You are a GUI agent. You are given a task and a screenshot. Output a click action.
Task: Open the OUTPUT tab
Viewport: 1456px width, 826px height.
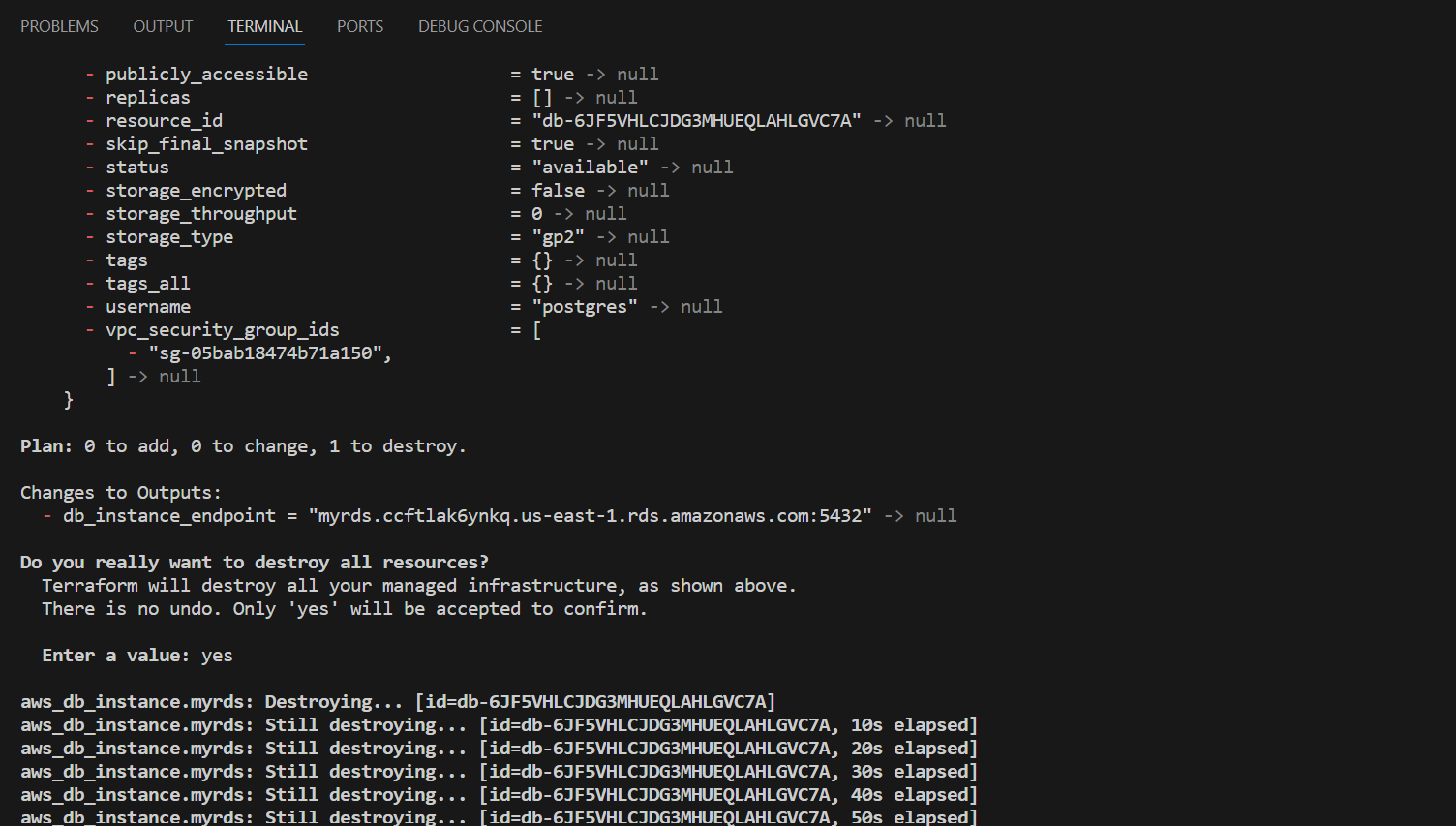pos(162,26)
